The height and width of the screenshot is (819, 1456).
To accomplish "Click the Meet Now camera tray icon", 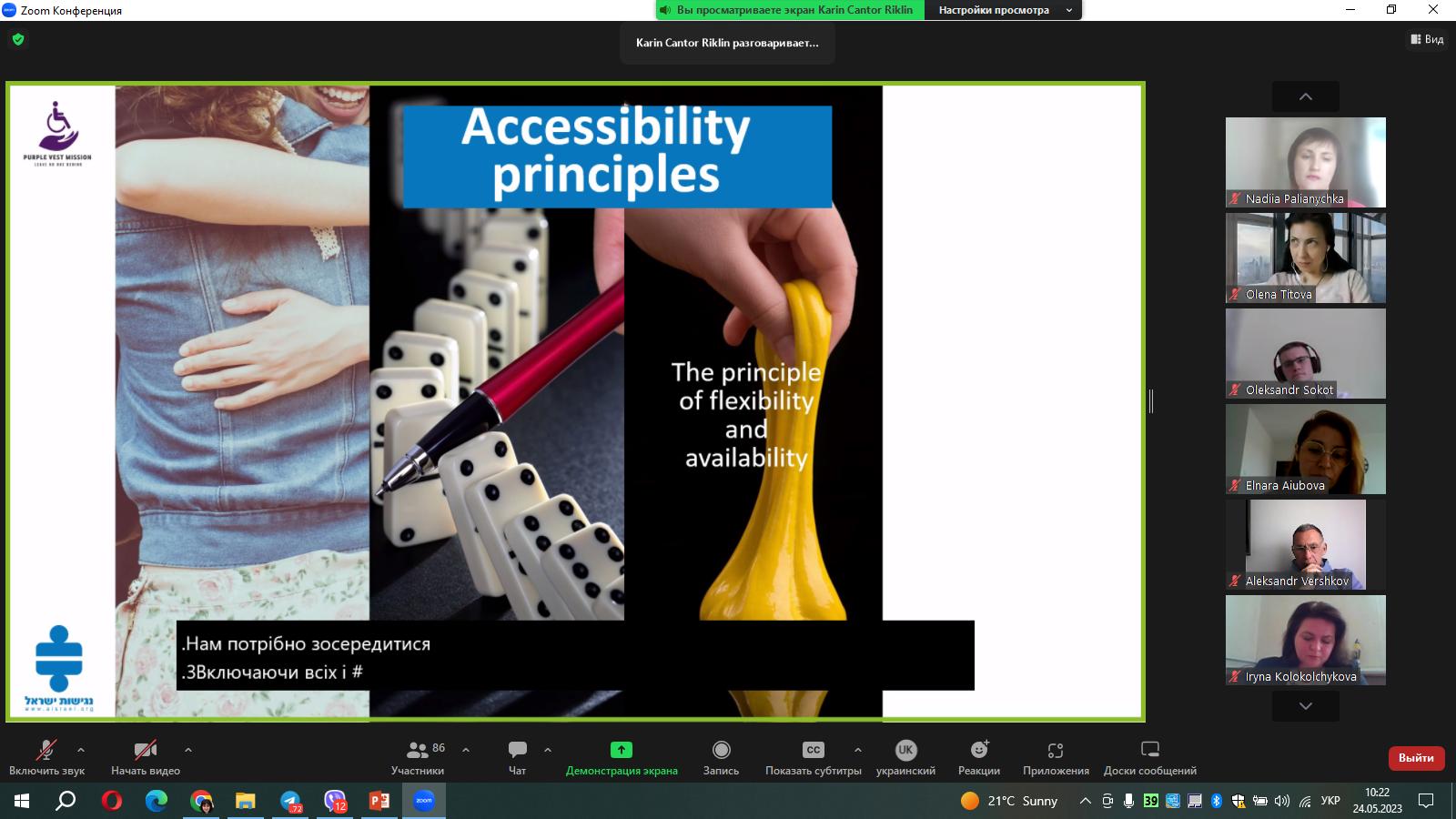I will [1107, 801].
